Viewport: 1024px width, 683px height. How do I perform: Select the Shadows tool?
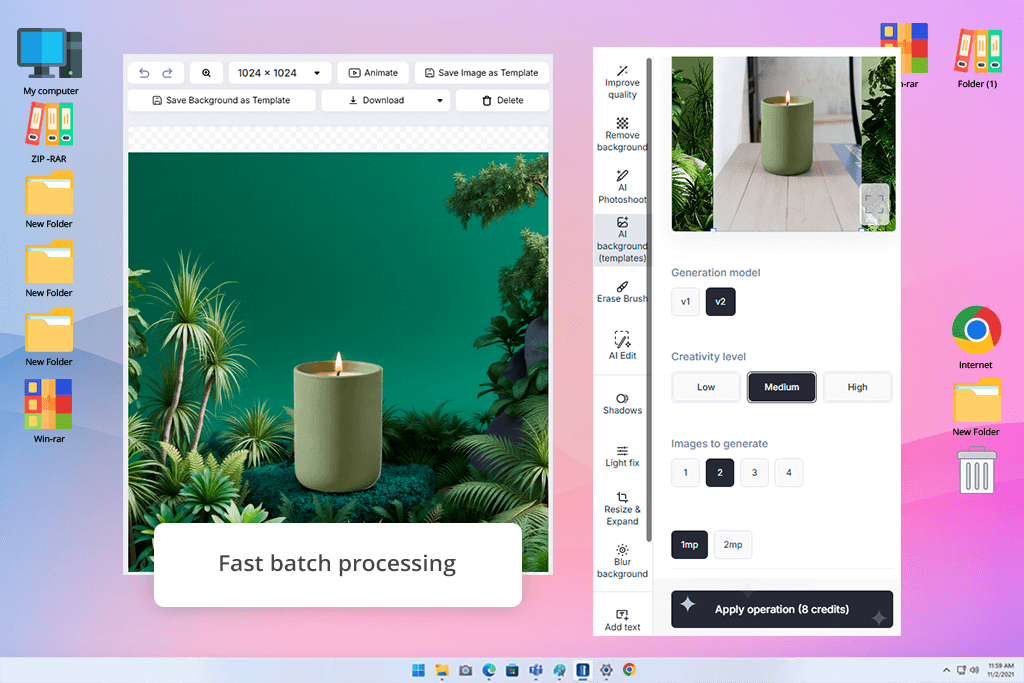(622, 404)
